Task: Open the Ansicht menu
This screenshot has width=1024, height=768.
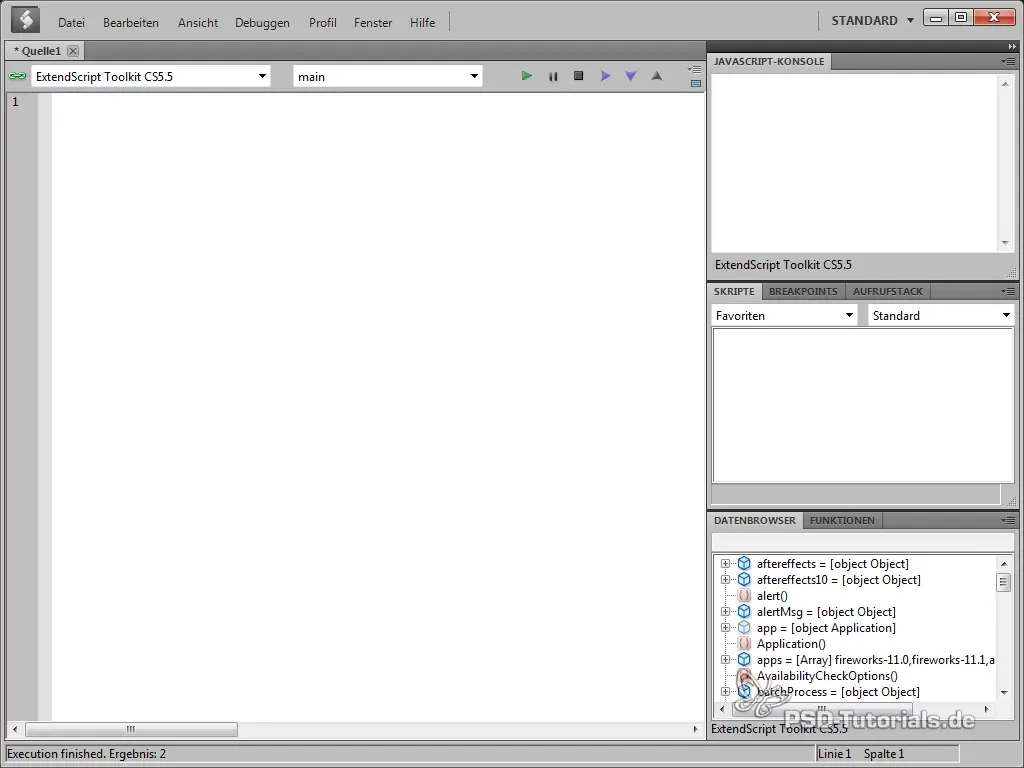Action: [x=198, y=23]
